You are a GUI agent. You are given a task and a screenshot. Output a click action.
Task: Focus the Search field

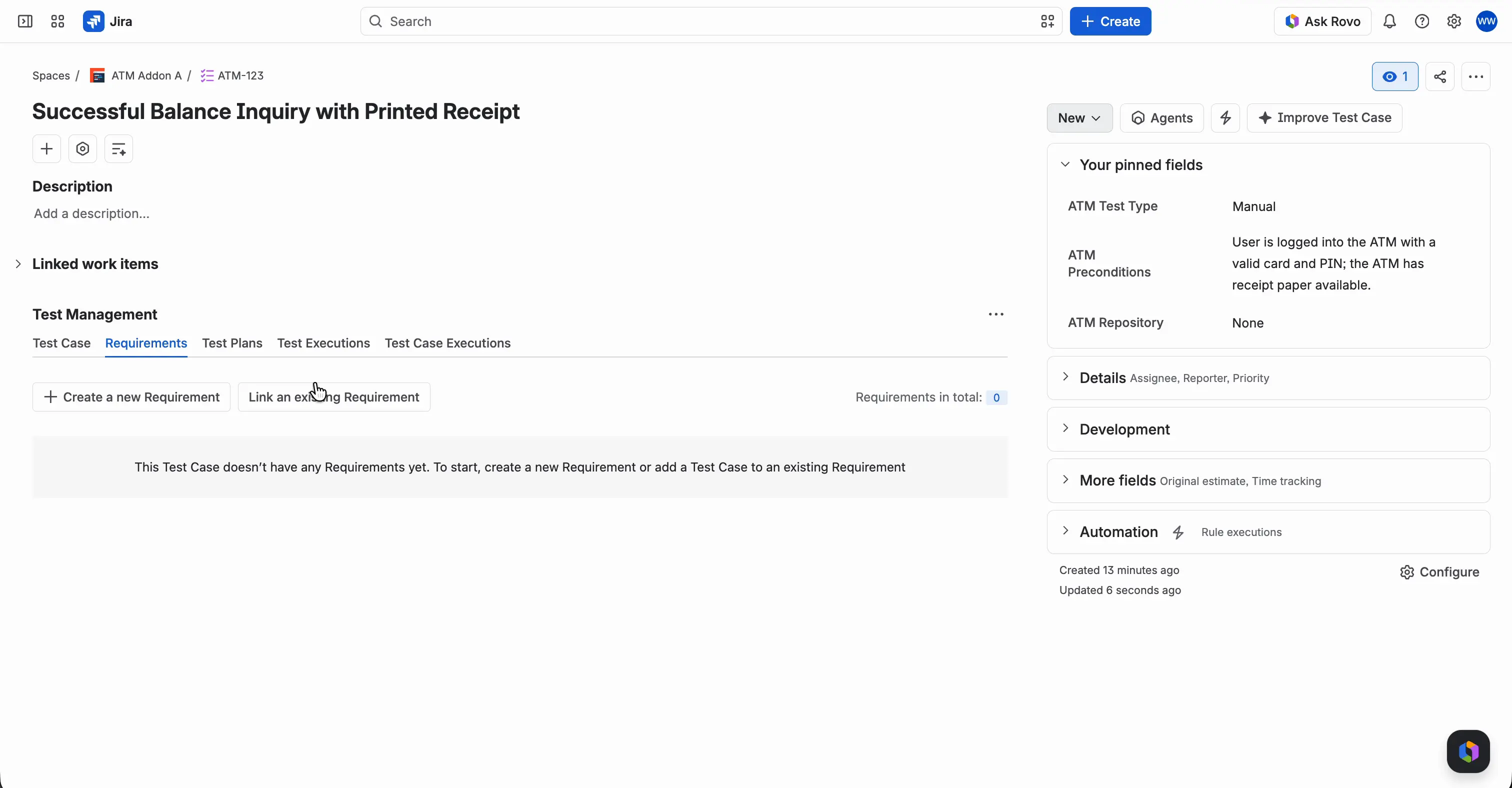point(711,21)
